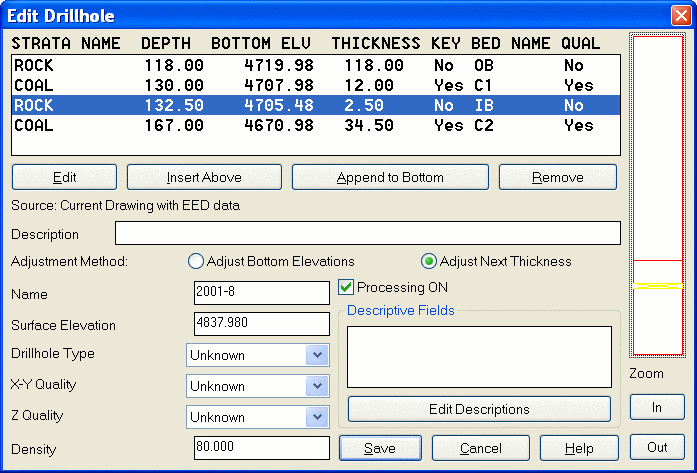Save the drillhole changes
This screenshot has width=697, height=473.
point(380,448)
